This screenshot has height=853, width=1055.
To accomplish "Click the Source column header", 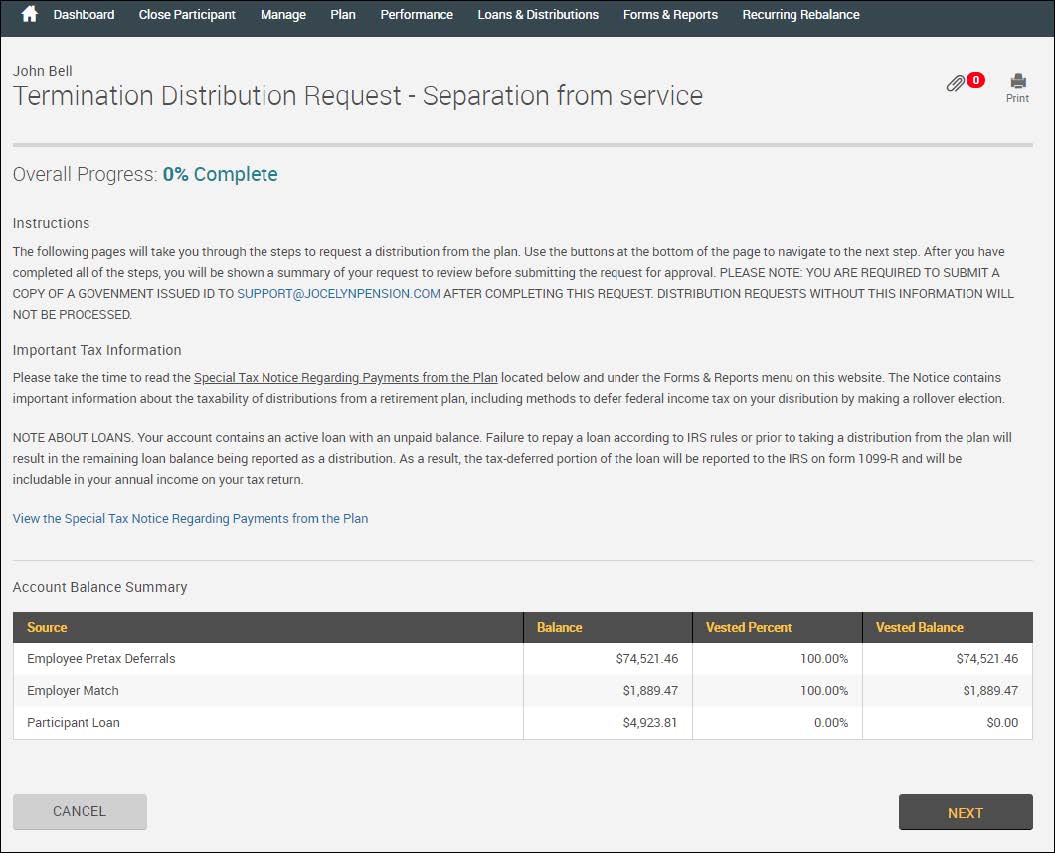I will pyautogui.click(x=47, y=628).
